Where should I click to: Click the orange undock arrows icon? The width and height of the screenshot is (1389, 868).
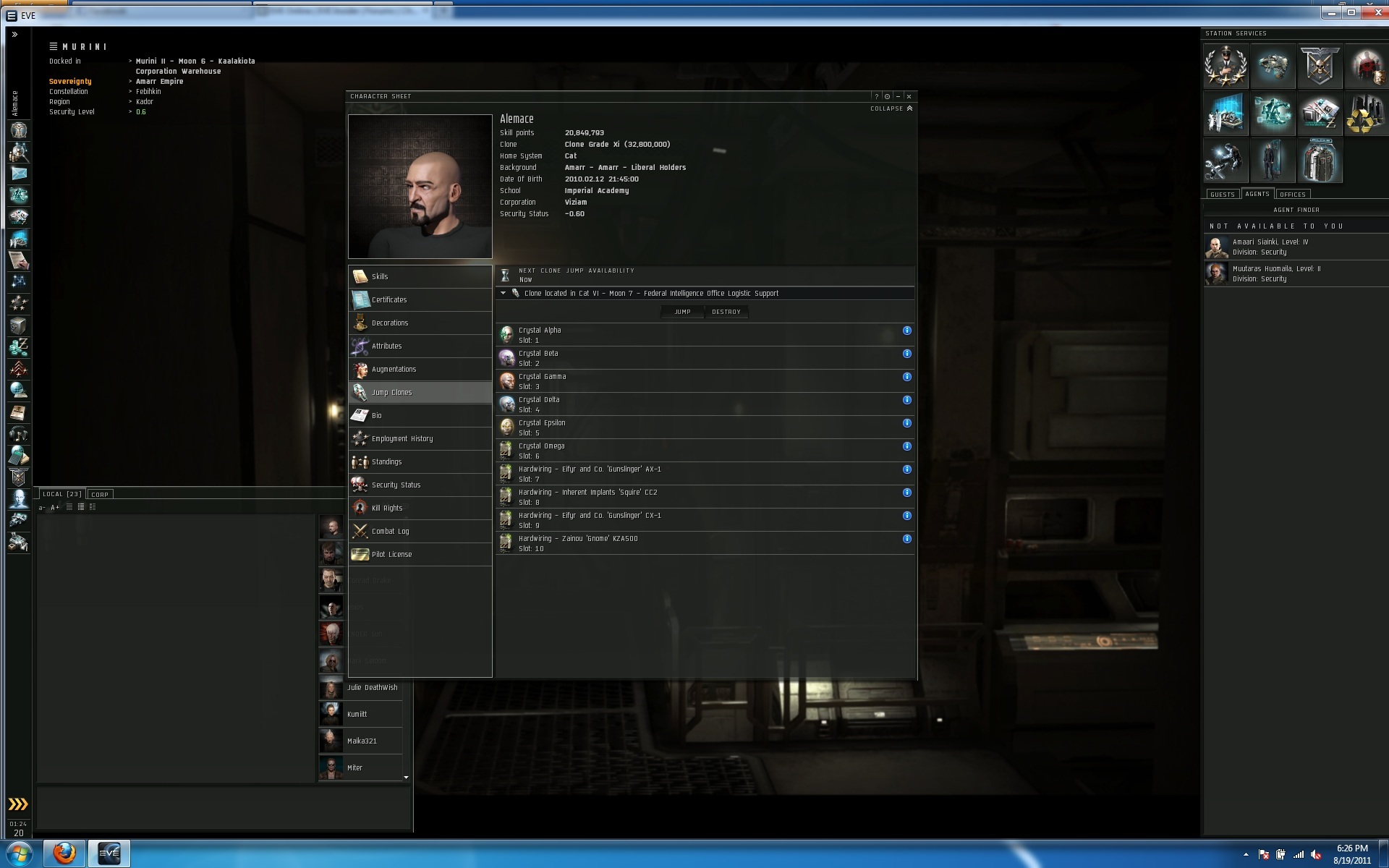(x=18, y=804)
